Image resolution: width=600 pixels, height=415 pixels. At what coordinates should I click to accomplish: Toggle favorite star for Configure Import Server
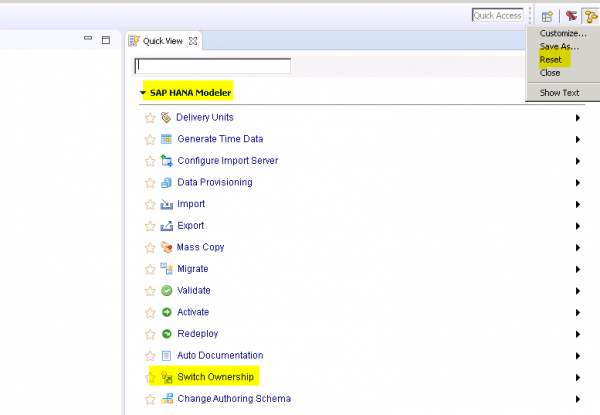150,161
